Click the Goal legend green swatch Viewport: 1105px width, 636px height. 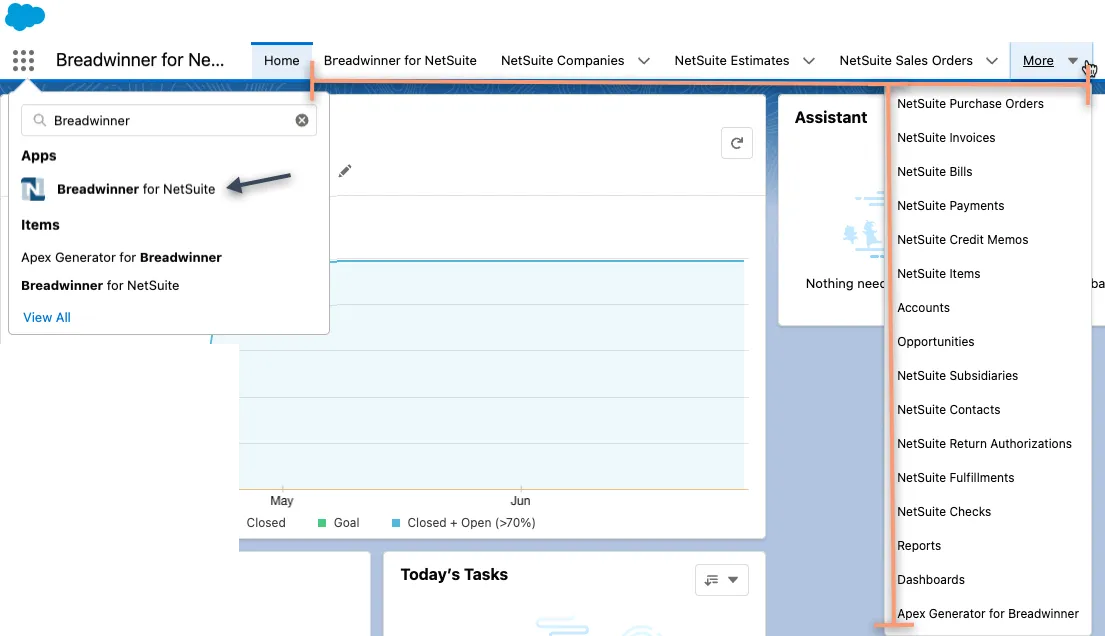click(322, 523)
